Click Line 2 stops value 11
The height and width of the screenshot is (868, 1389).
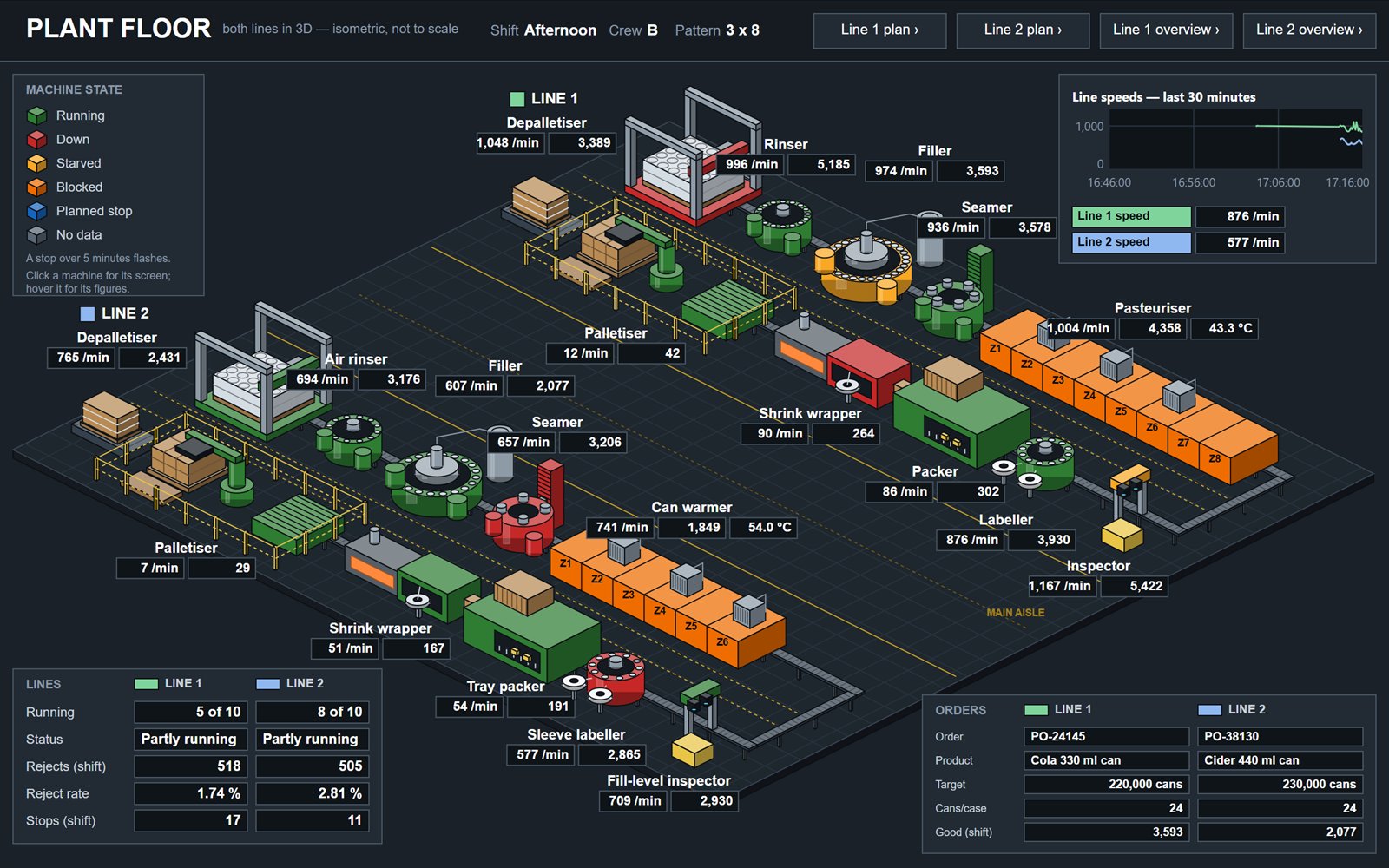tap(313, 820)
